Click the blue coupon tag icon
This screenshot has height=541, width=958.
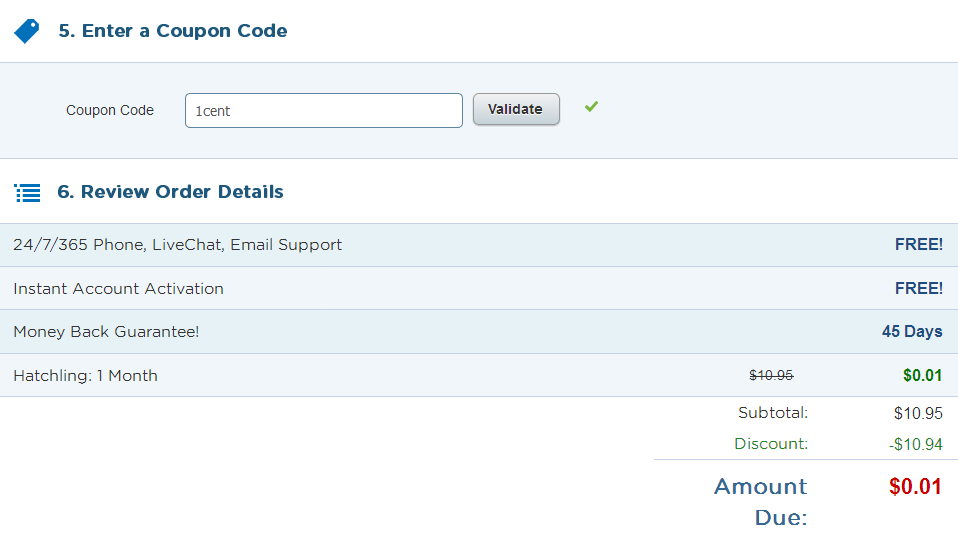pos(27,31)
